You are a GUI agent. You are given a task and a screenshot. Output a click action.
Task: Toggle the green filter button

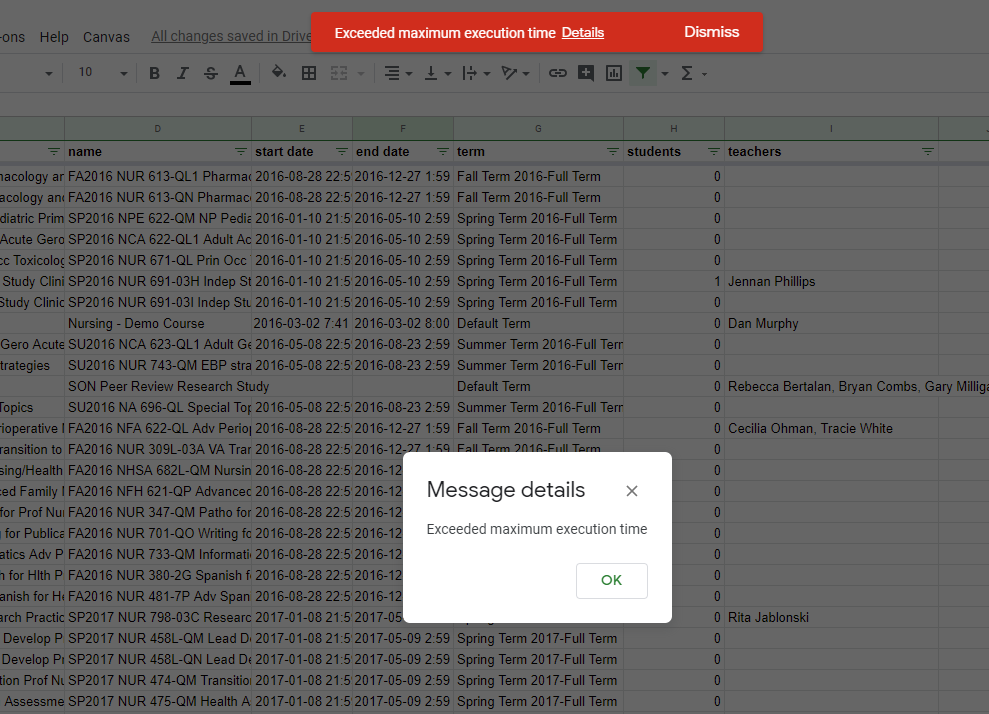[x=643, y=73]
